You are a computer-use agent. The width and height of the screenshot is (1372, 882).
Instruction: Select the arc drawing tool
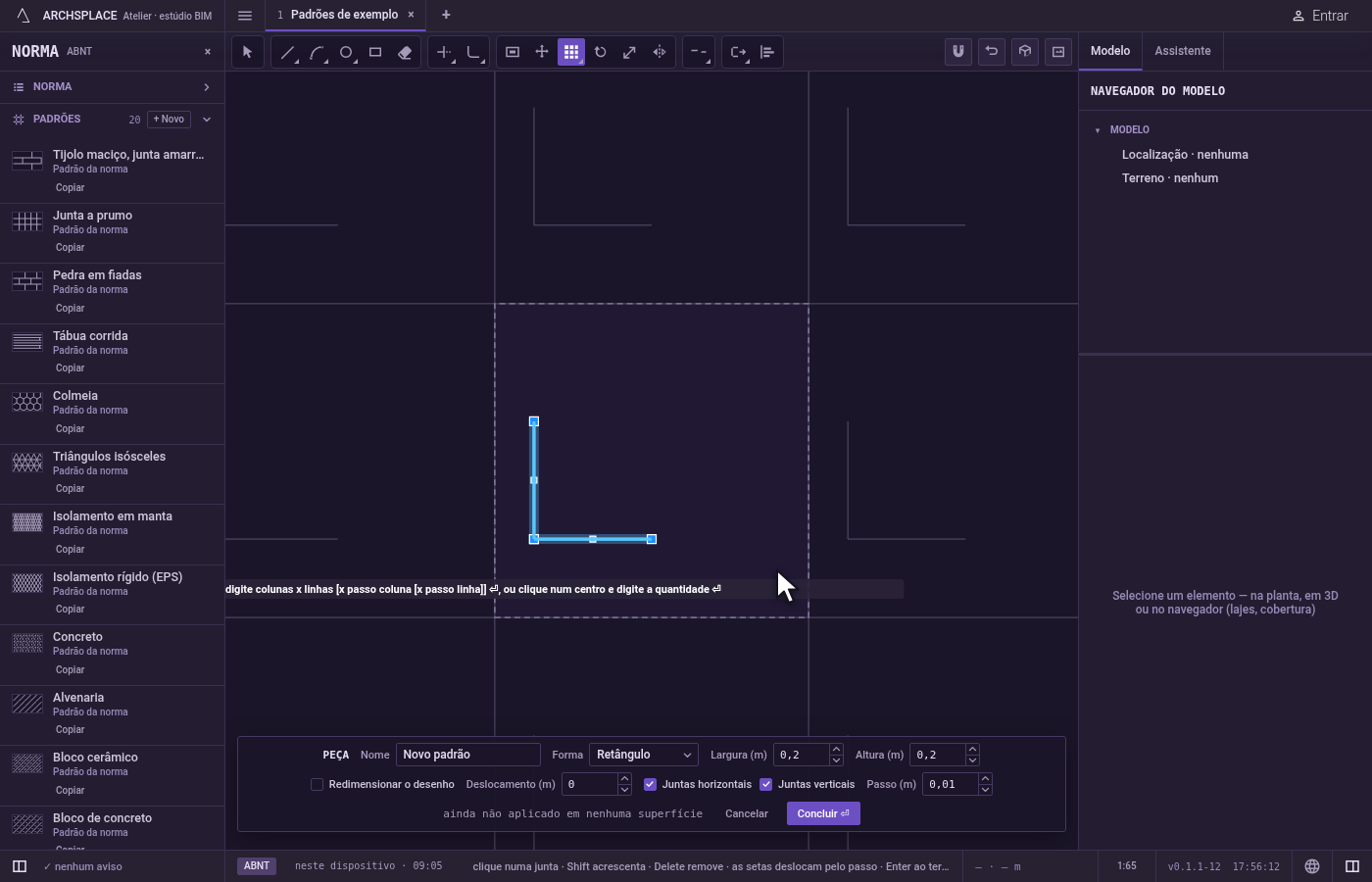(317, 52)
